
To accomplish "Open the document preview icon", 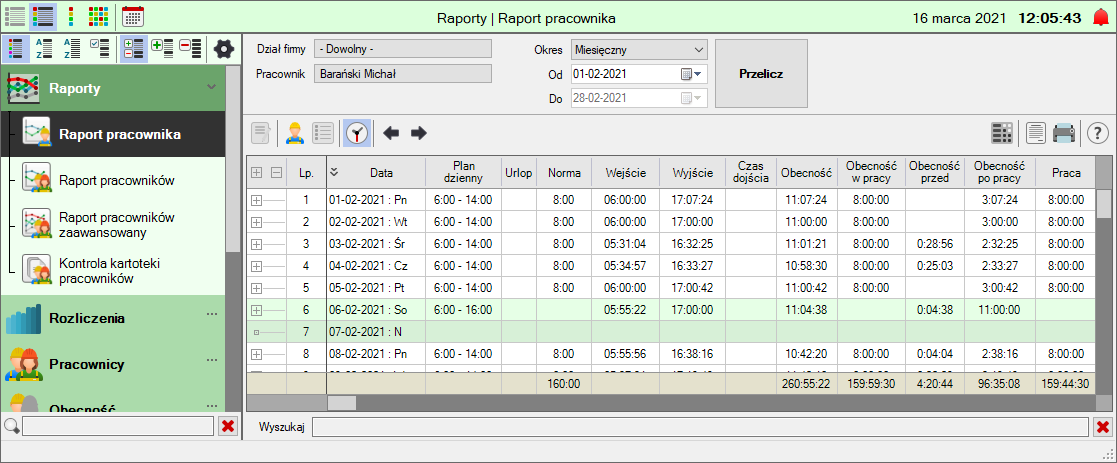I will coord(1036,132).
